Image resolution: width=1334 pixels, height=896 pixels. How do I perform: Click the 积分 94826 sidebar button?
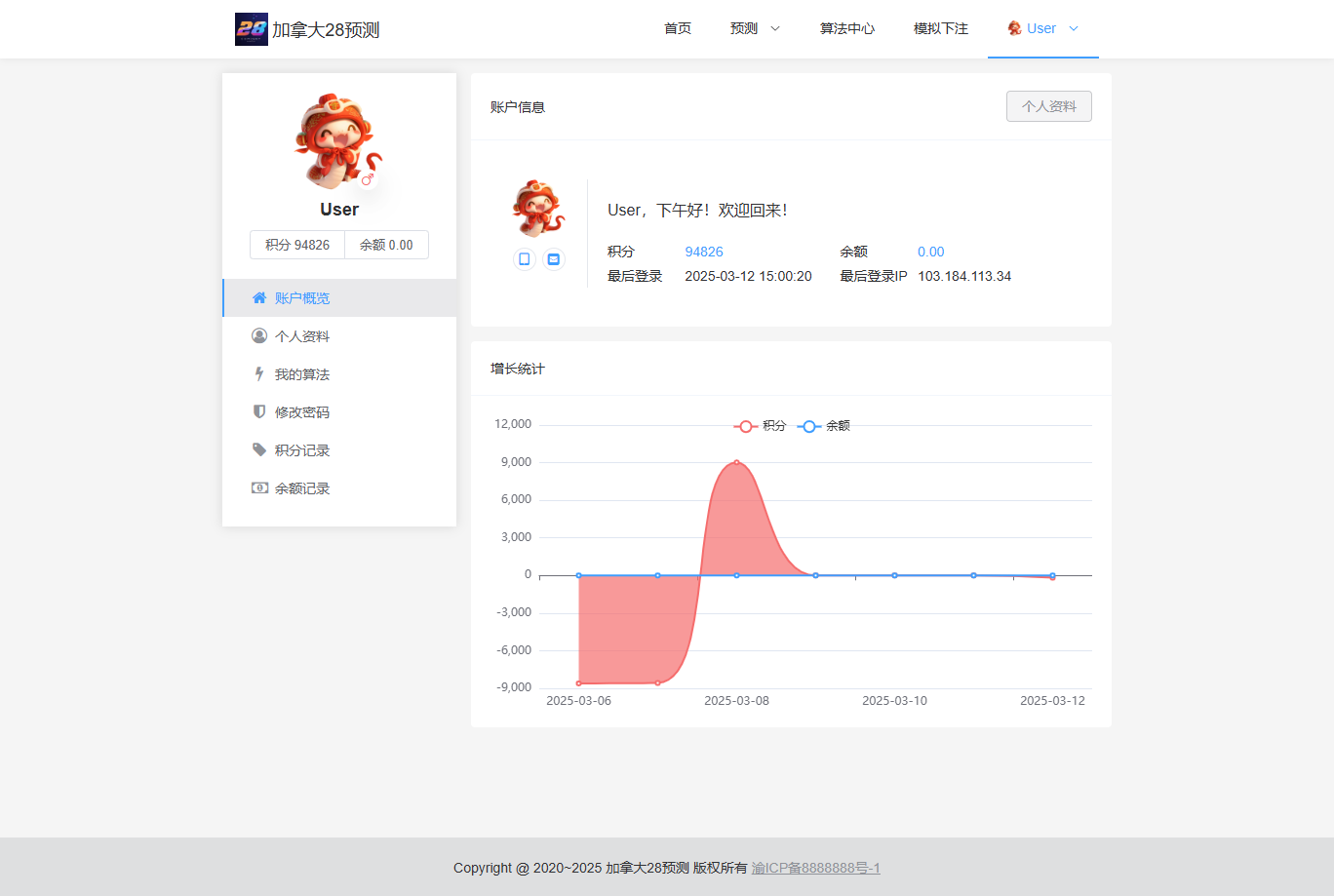coord(297,245)
